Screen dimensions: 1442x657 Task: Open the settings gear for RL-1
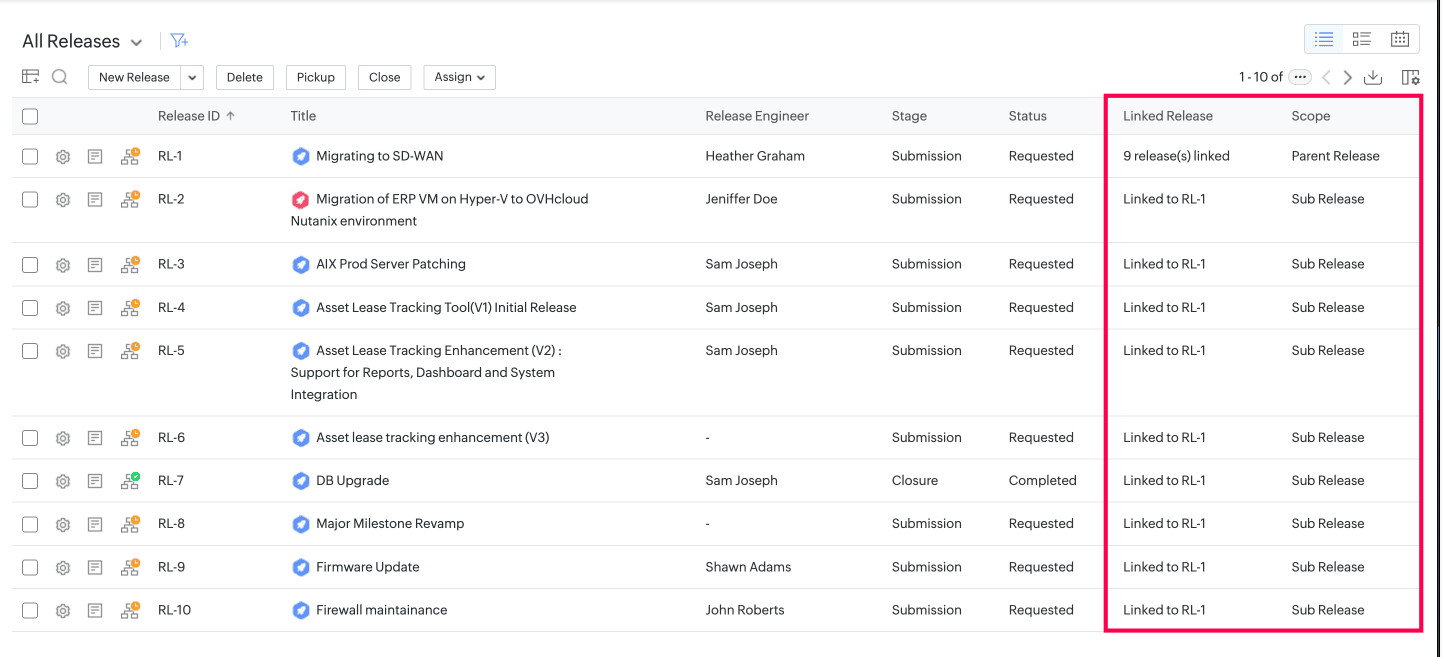tap(62, 156)
